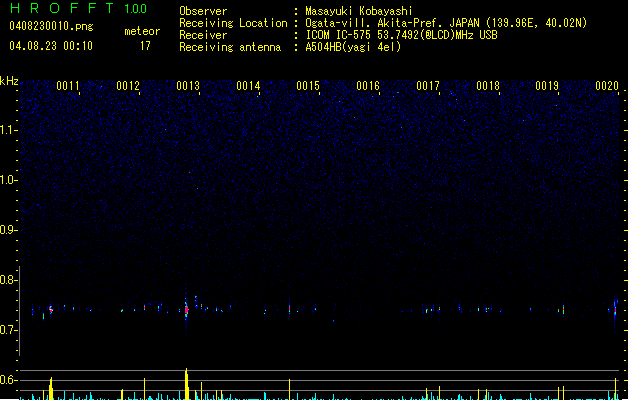Click the strong meteor echo at 0013

tap(186, 310)
